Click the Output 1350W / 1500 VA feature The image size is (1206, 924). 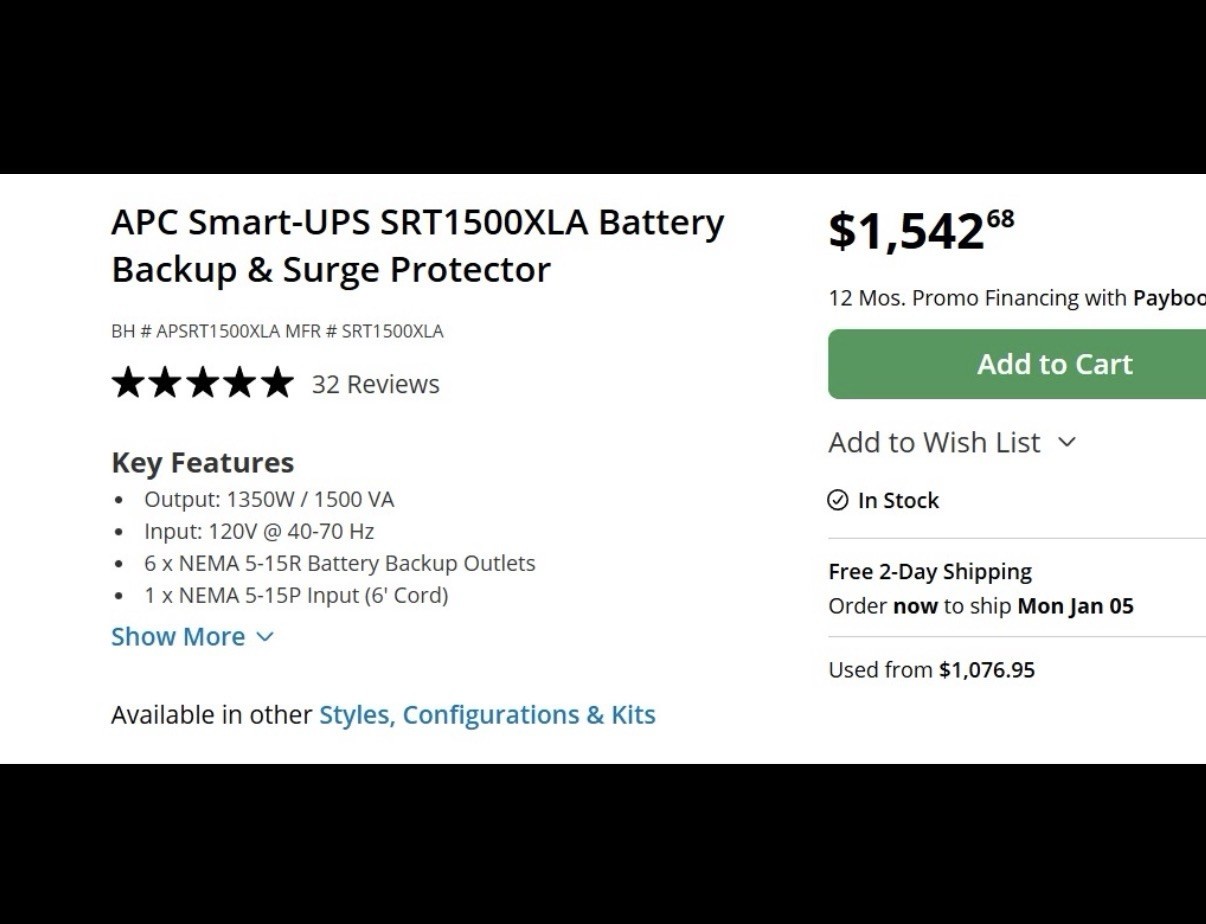click(269, 499)
